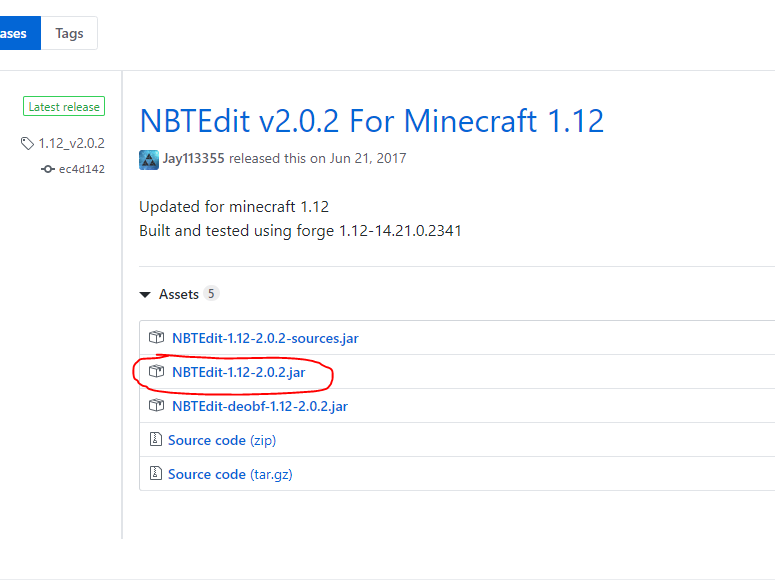This screenshot has width=775, height=581.
Task: Click the Latest release badge
Action: click(64, 106)
